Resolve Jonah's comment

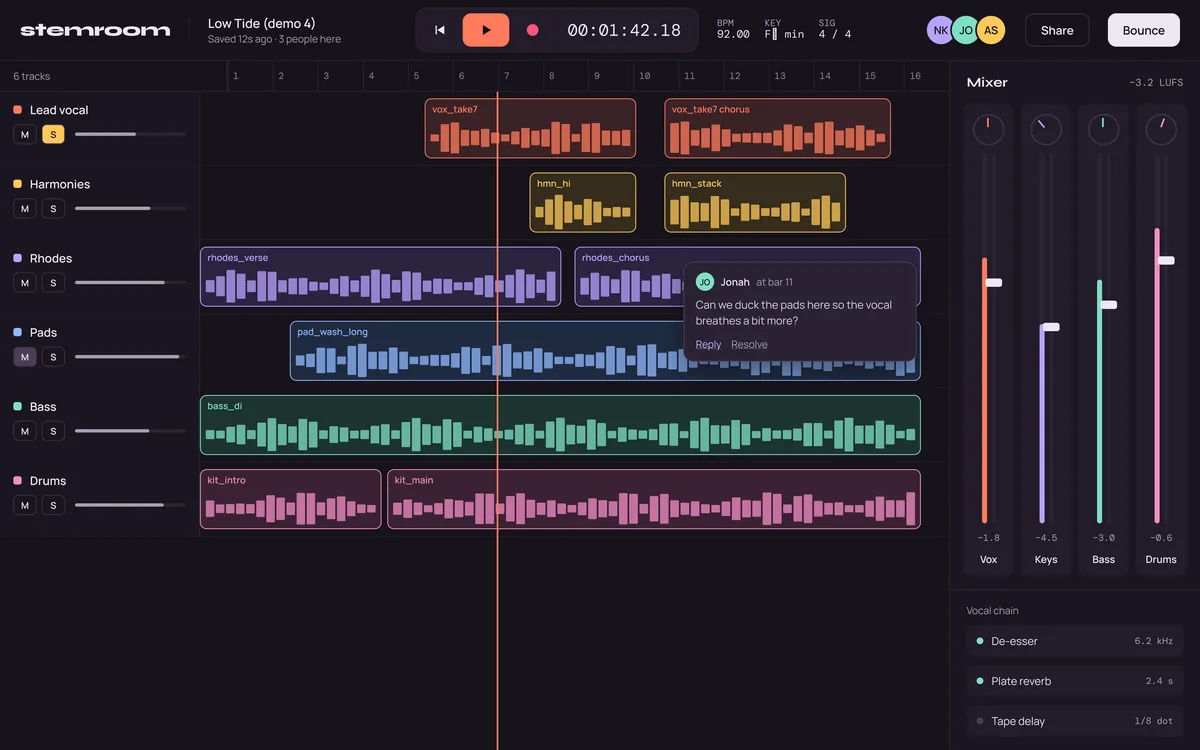tap(749, 345)
